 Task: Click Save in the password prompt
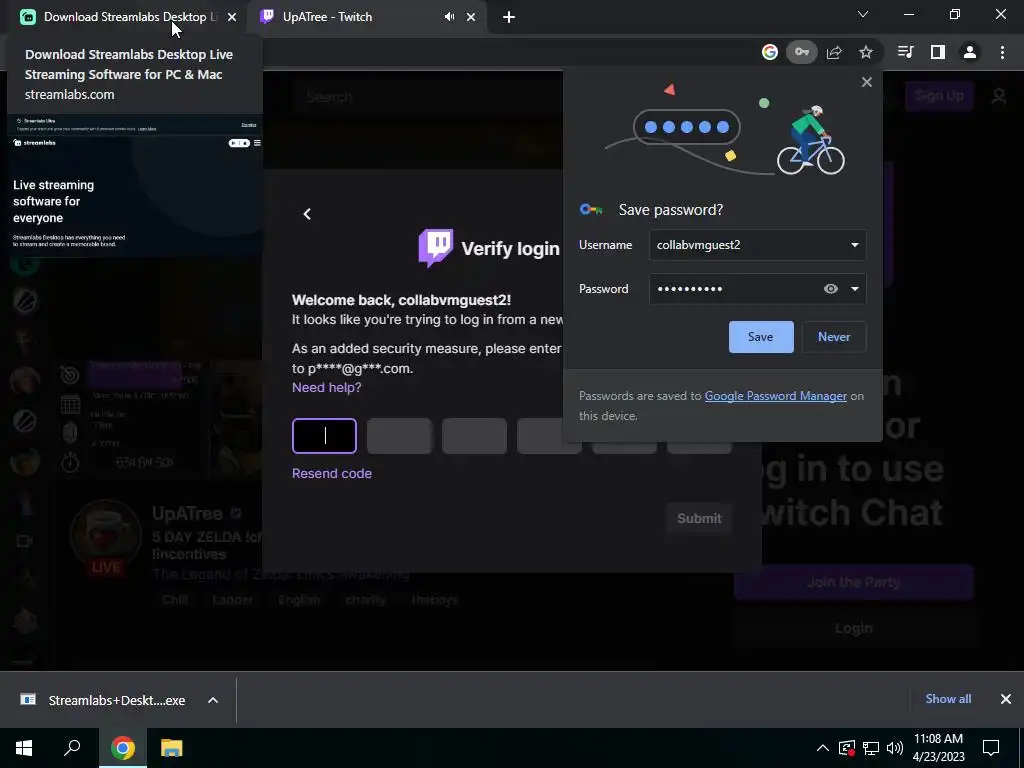coord(761,337)
